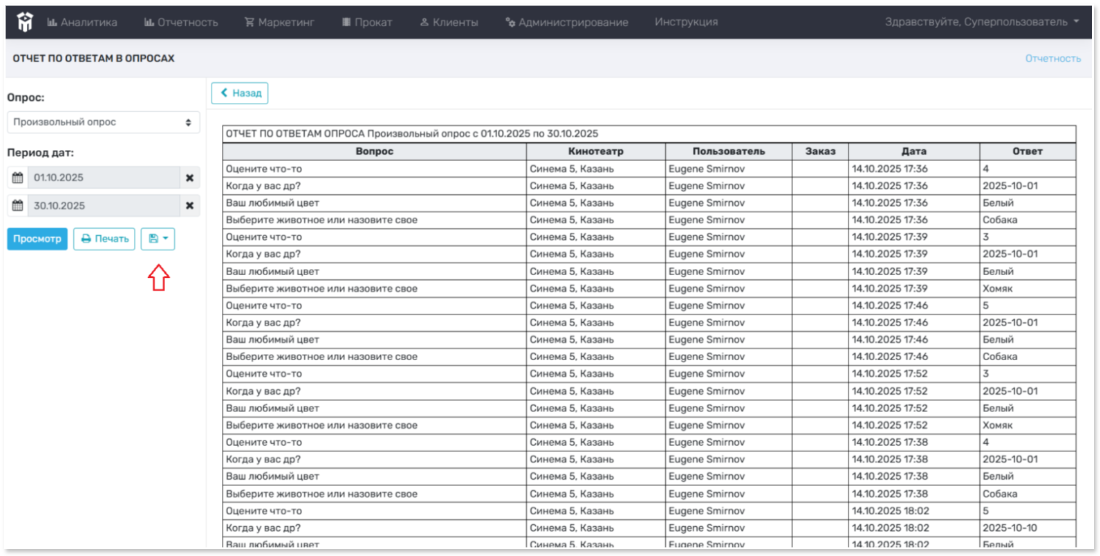
Task: Expand the Опрос survey selector
Action: tap(103, 122)
